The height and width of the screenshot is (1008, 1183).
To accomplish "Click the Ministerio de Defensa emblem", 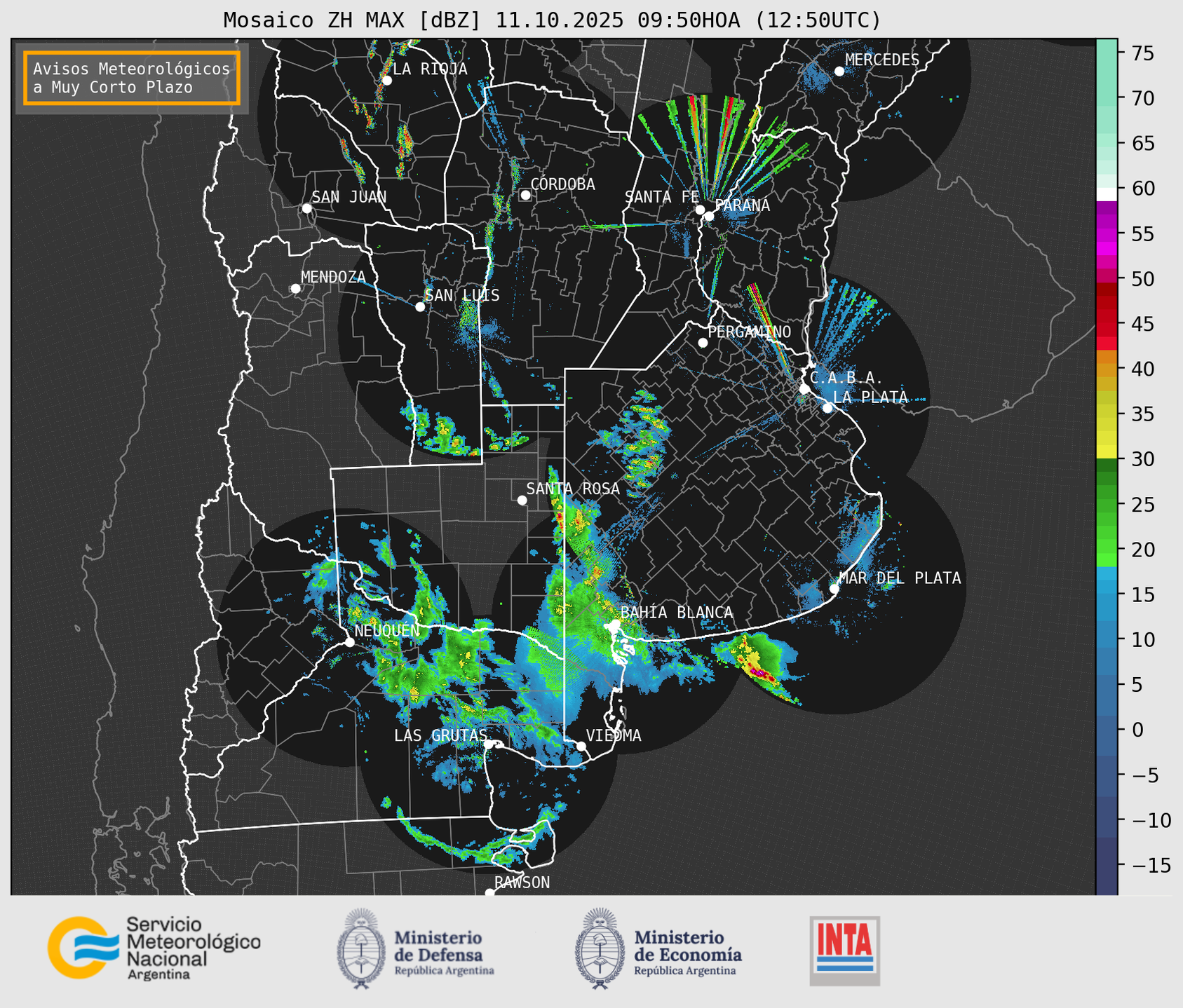I will [x=361, y=948].
